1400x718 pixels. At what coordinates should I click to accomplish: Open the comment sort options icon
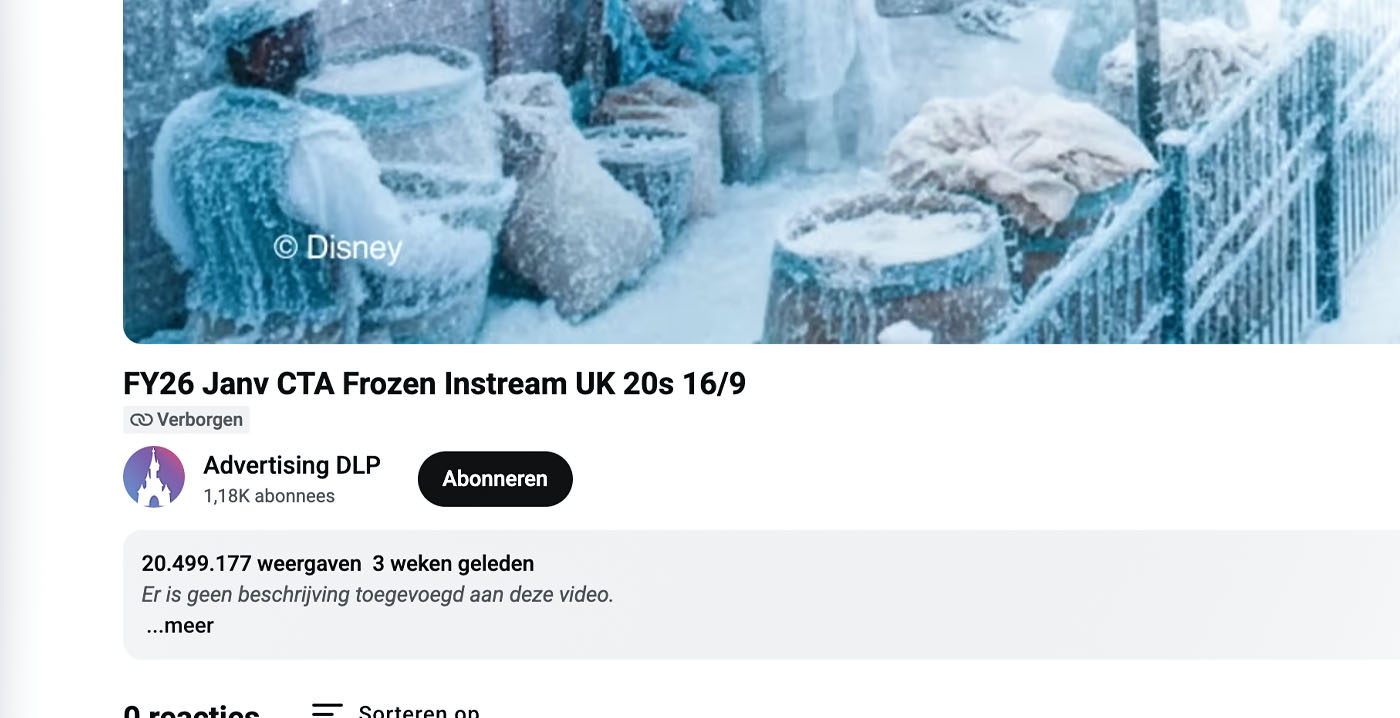[x=327, y=710]
